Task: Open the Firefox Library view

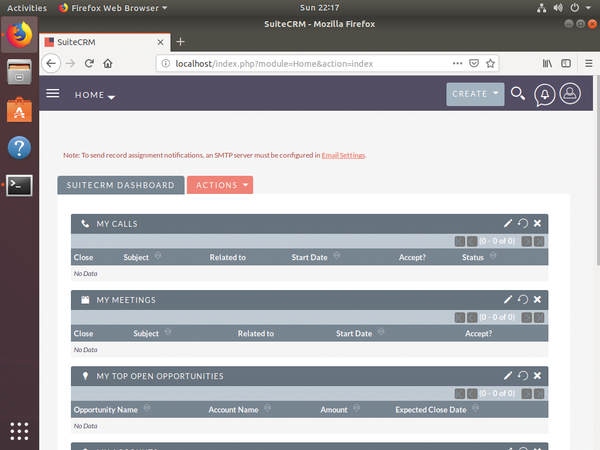Action: click(x=547, y=64)
